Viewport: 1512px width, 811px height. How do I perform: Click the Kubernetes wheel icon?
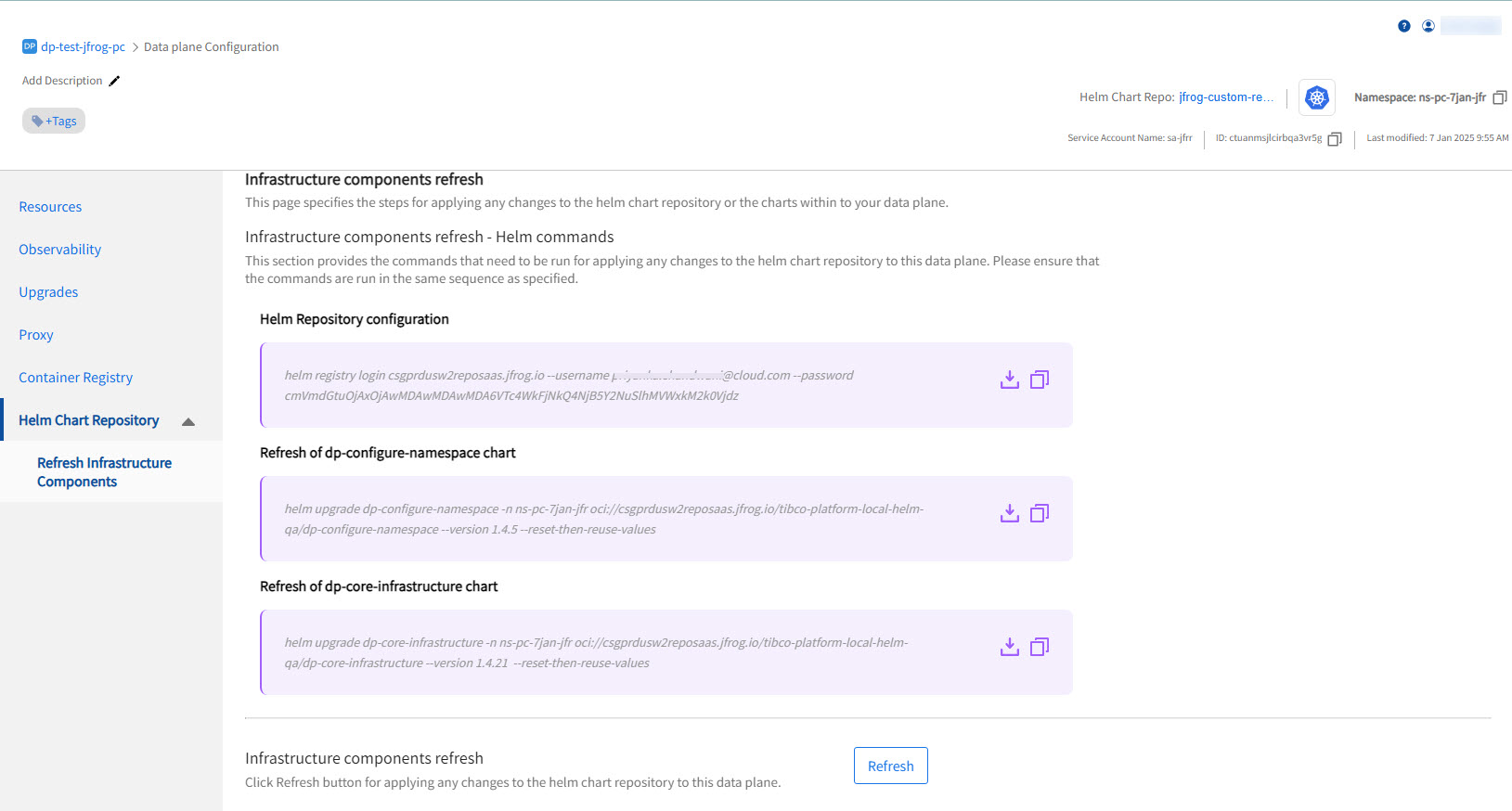[x=1316, y=97]
